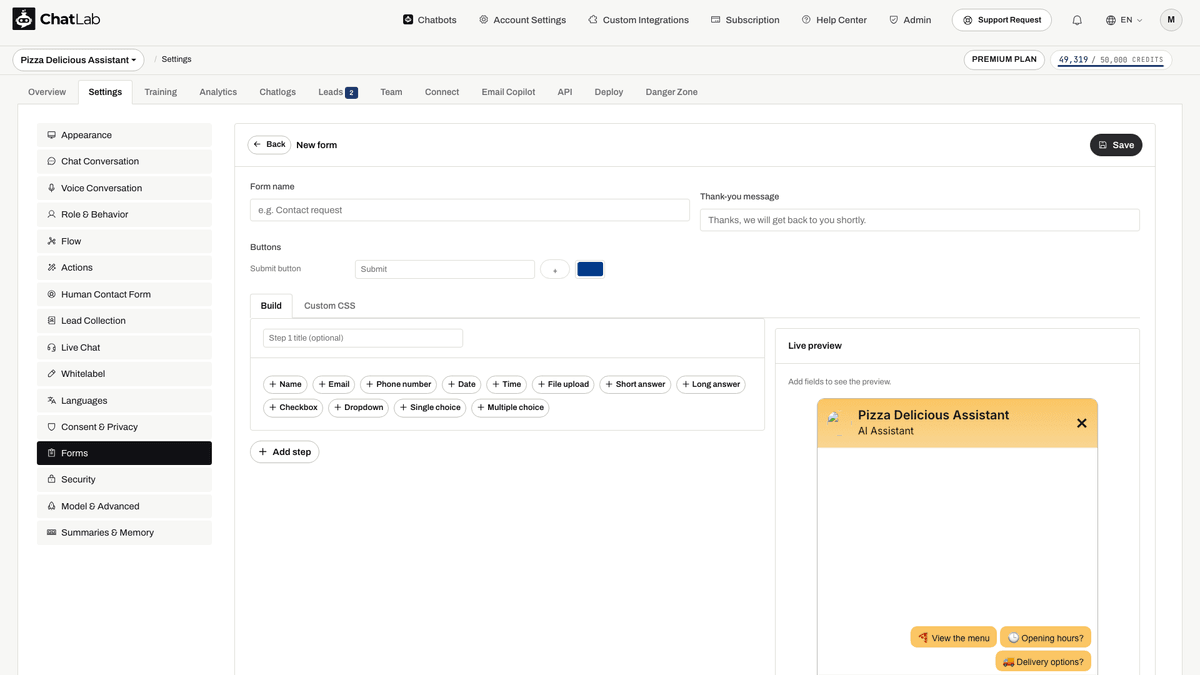This screenshot has height=675, width=1200.
Task: Click the Premium Plan badge
Action: (1004, 60)
